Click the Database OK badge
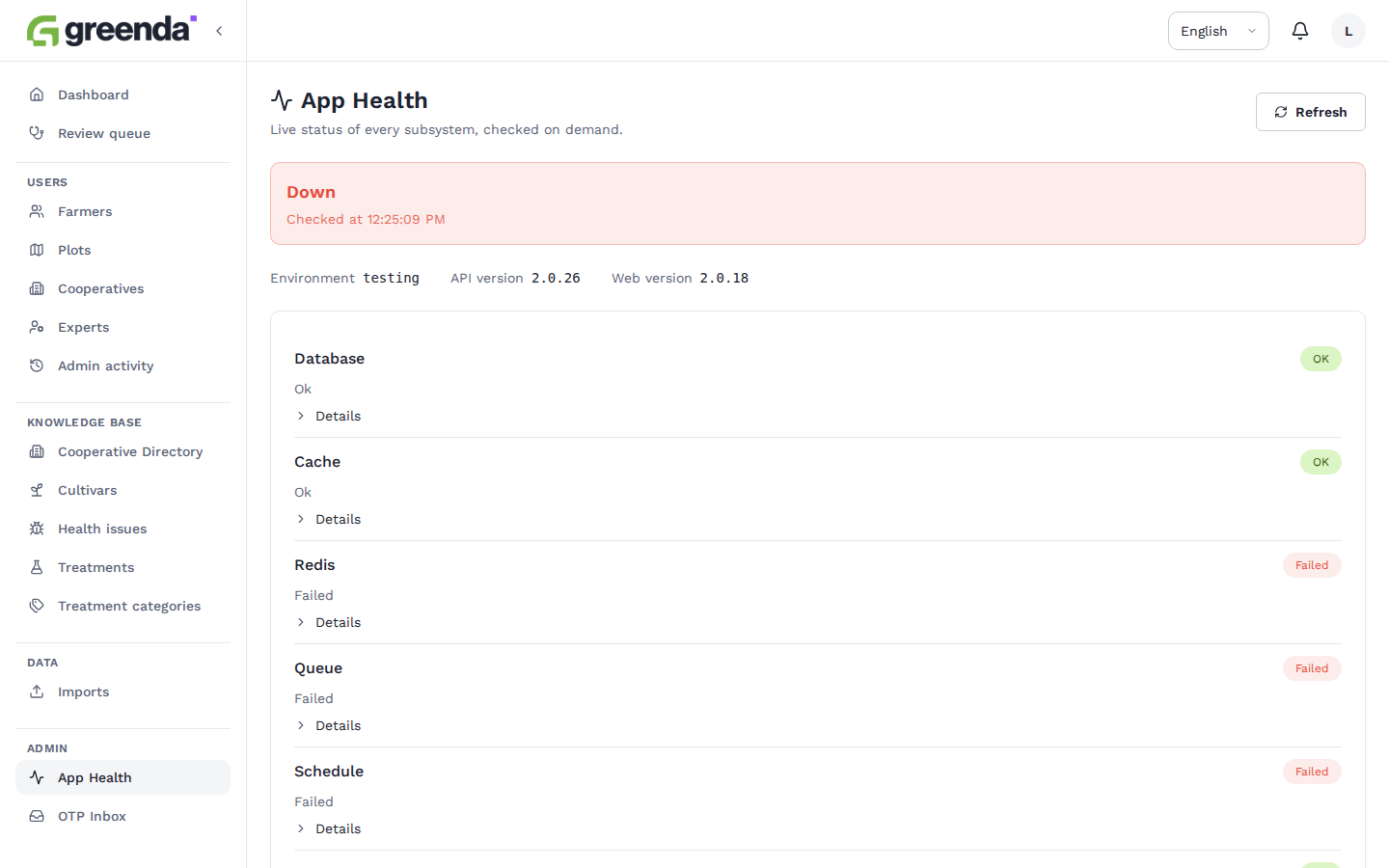The image size is (1389, 868). (1321, 359)
